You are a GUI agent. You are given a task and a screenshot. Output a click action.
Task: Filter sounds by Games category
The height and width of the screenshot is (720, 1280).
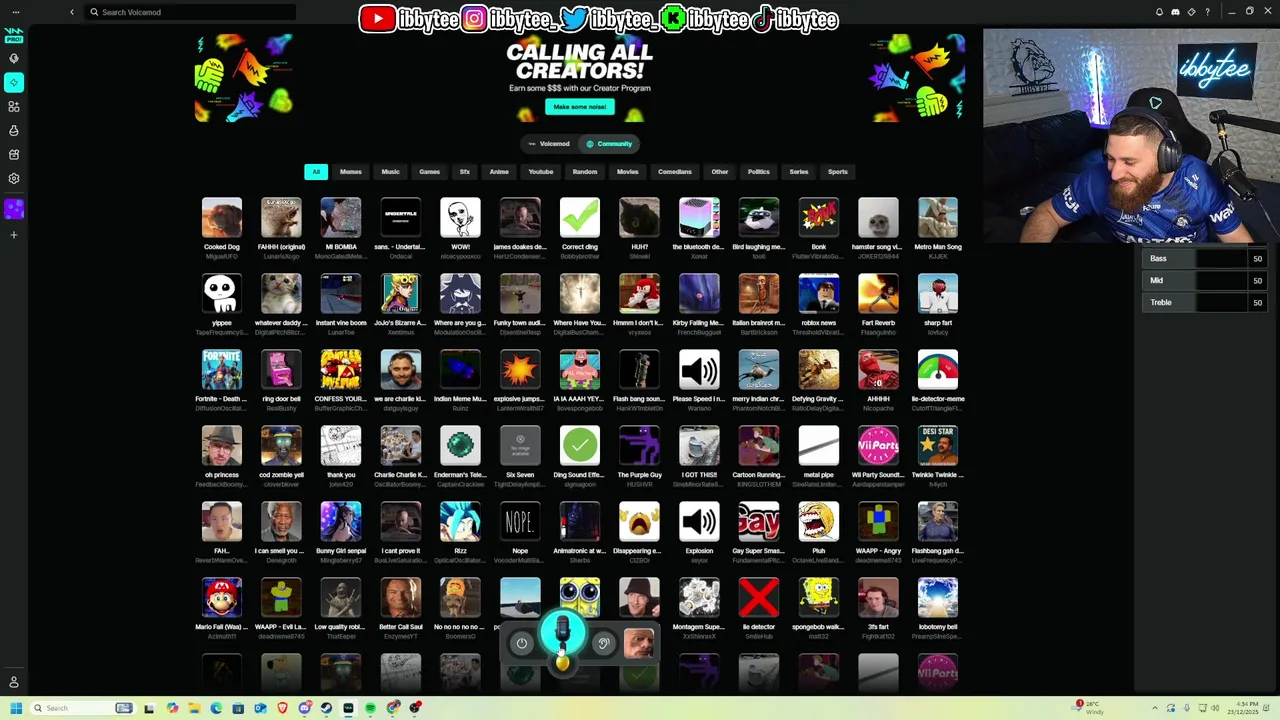point(430,172)
